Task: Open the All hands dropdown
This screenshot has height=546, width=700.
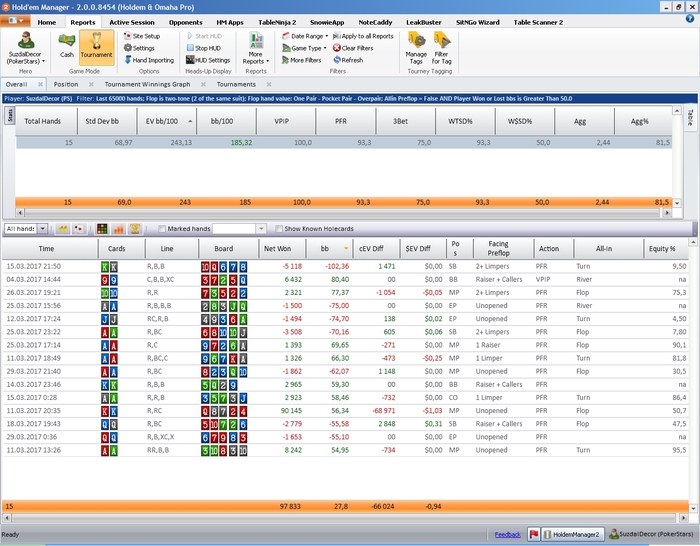Action: (42, 229)
